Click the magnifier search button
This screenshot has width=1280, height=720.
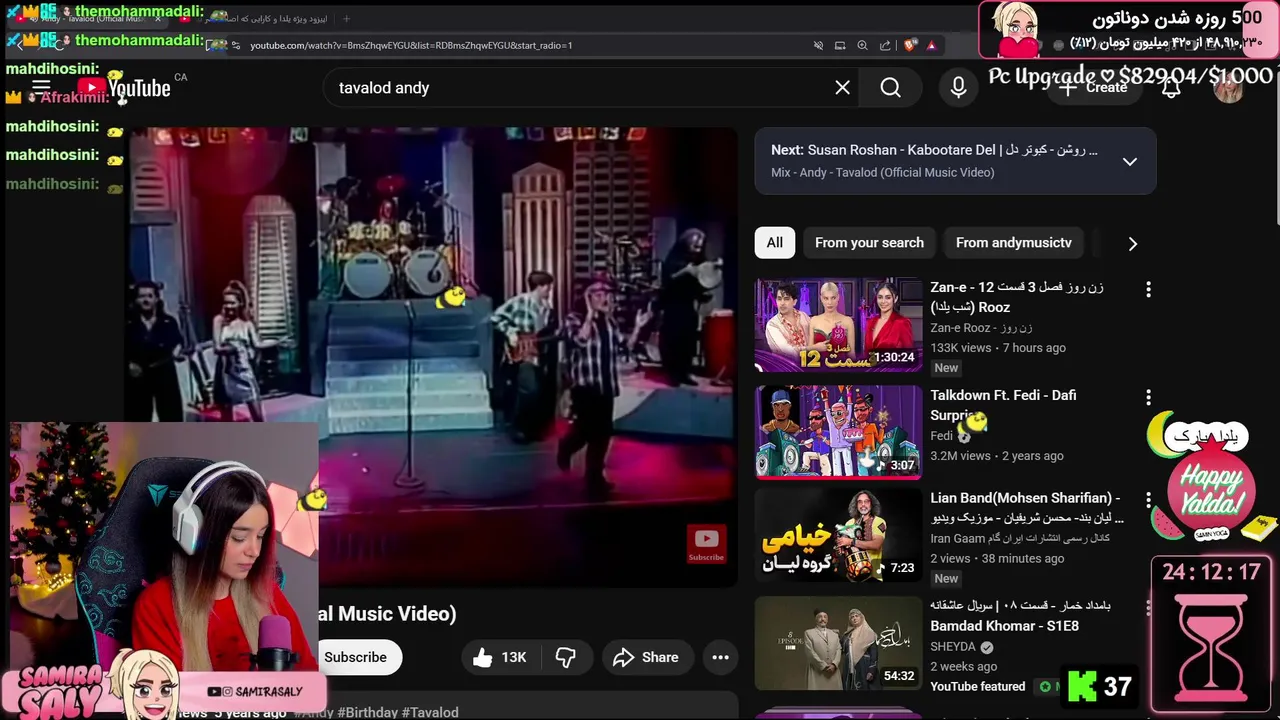point(891,88)
